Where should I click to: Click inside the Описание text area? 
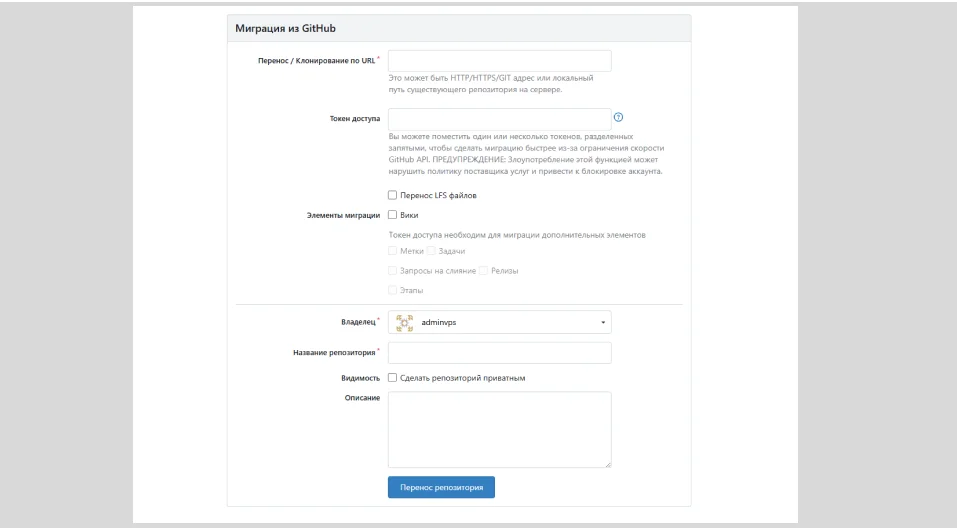(499, 429)
